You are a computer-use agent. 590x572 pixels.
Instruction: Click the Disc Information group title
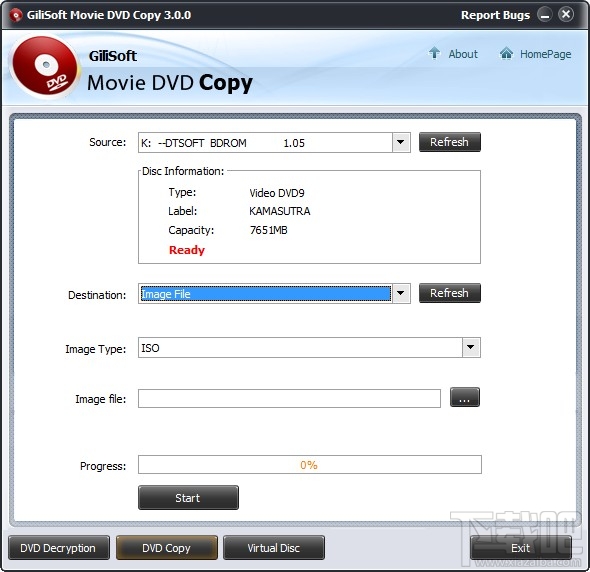pos(183,171)
